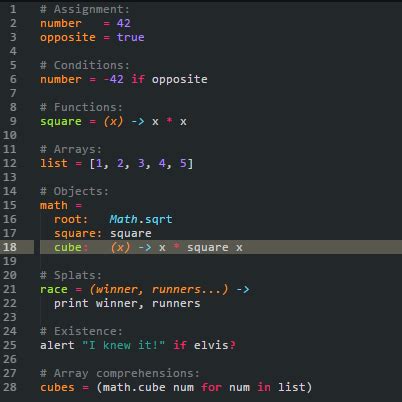Click 'elvis' on line 25
Image resolution: width=402 pixels, height=402 pixels.
point(211,345)
